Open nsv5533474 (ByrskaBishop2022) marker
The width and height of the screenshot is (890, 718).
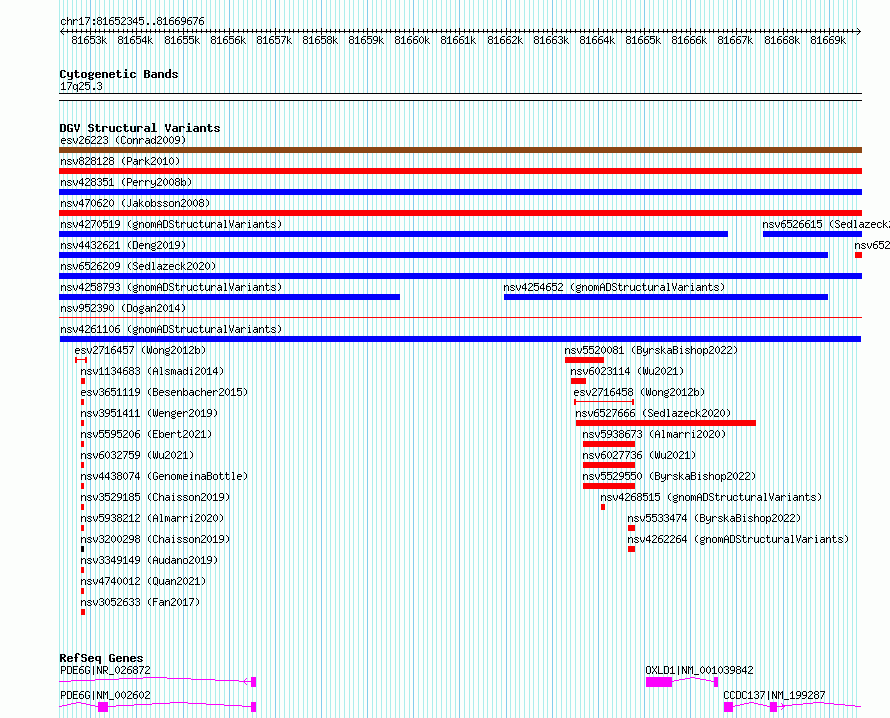[631, 528]
